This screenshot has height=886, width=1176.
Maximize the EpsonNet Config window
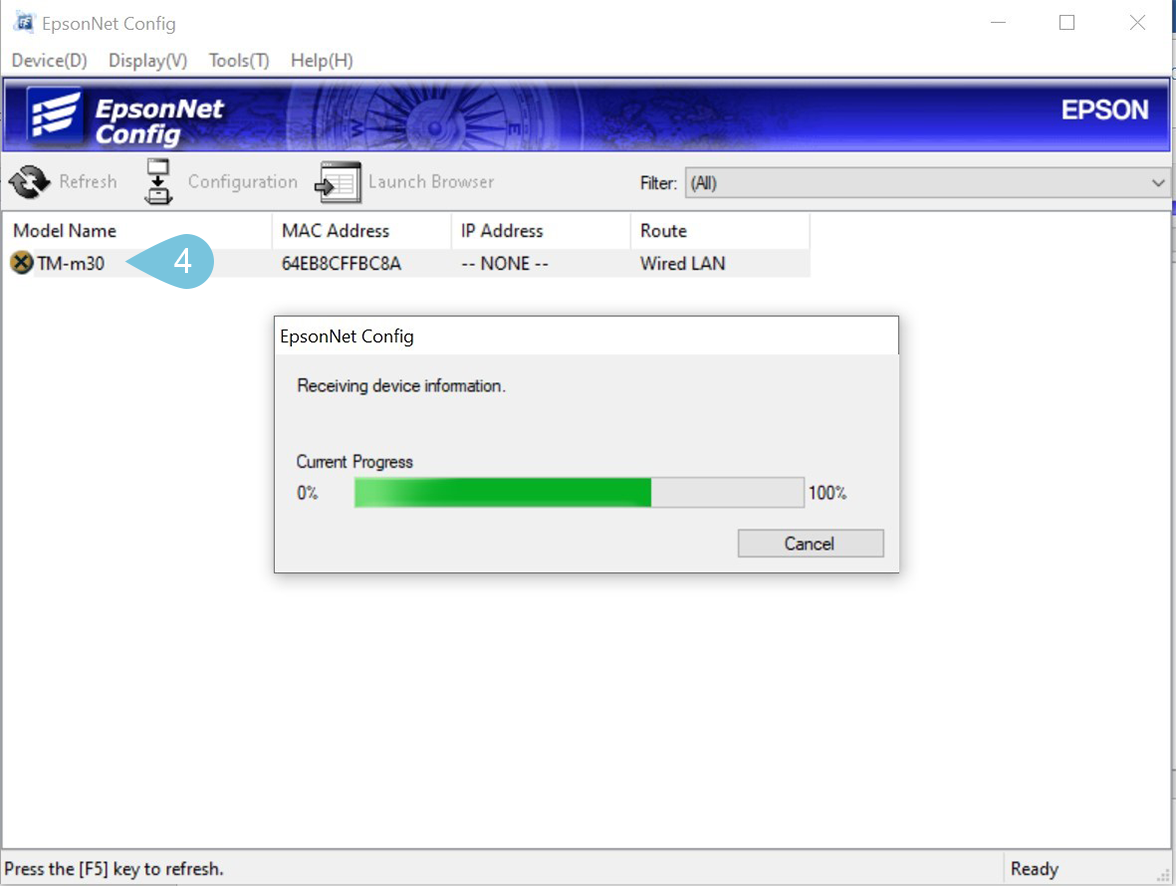pyautogui.click(x=1067, y=23)
